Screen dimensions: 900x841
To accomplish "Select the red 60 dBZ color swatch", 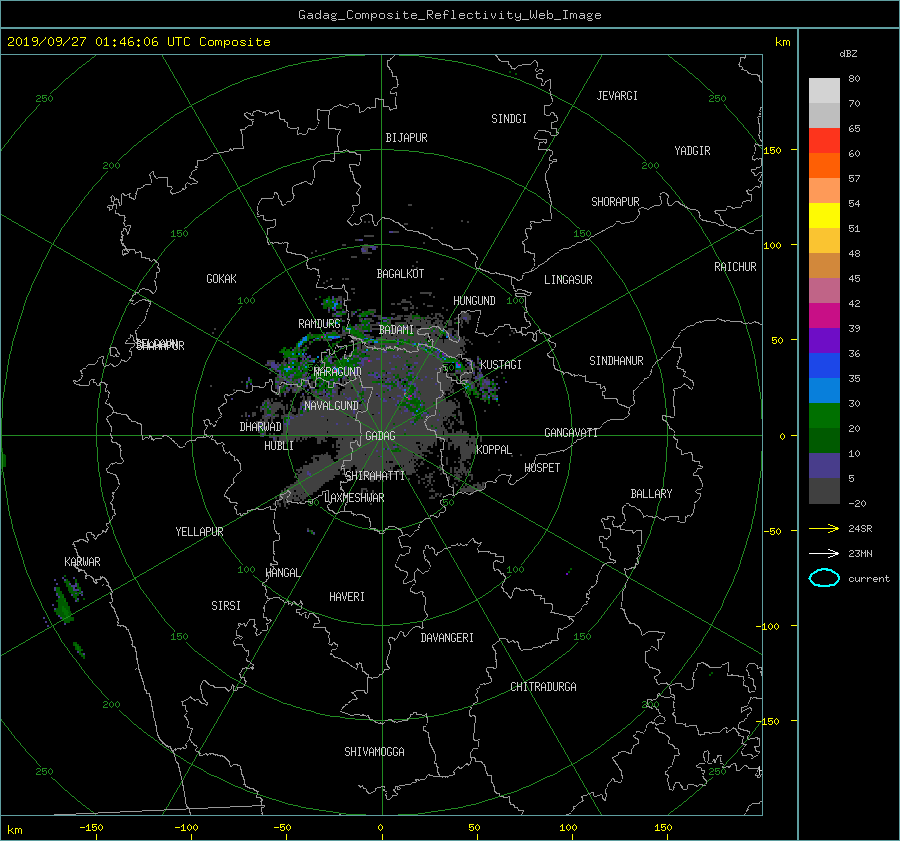I will [x=824, y=140].
